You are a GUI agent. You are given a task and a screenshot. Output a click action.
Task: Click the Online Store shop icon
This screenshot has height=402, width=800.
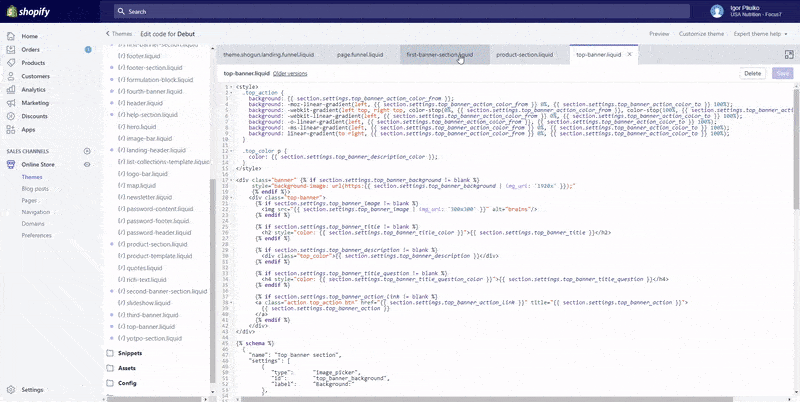(x=11, y=164)
